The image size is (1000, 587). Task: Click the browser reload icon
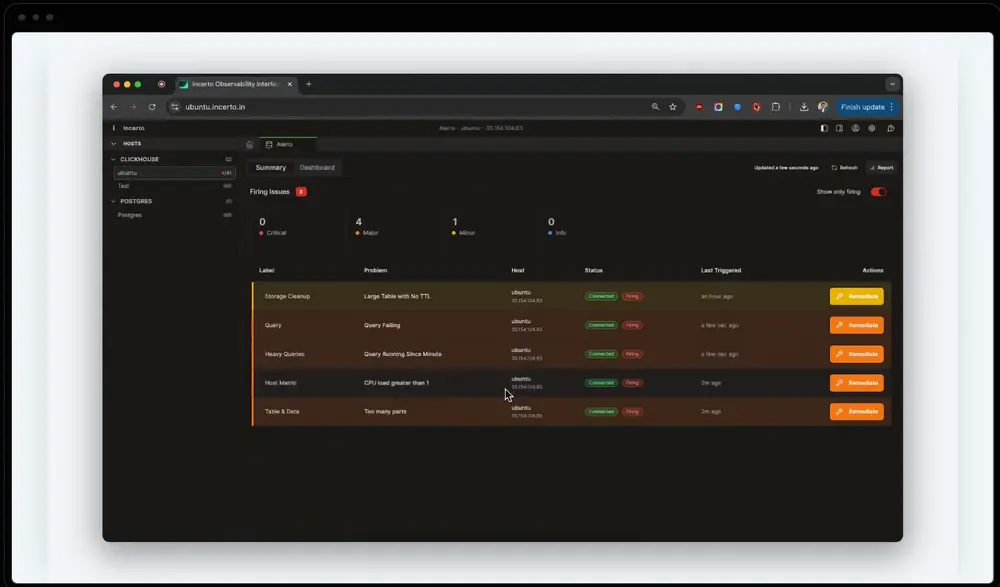click(152, 107)
